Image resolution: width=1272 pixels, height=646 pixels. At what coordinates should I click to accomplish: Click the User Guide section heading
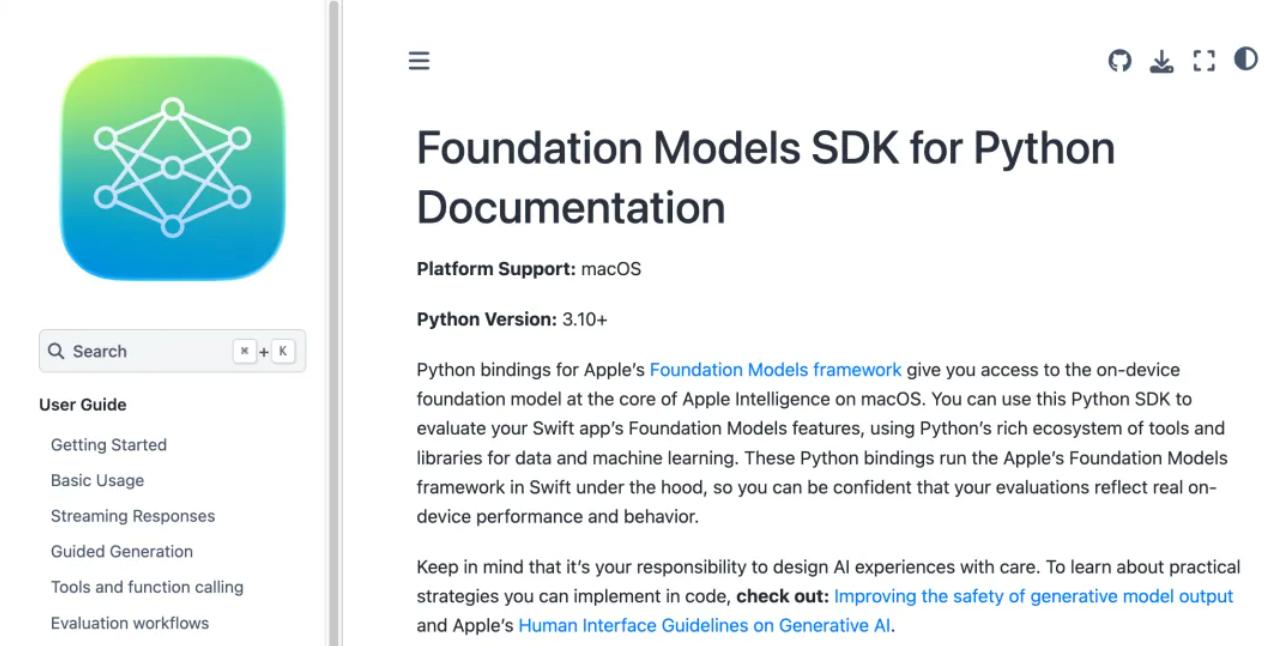click(83, 405)
